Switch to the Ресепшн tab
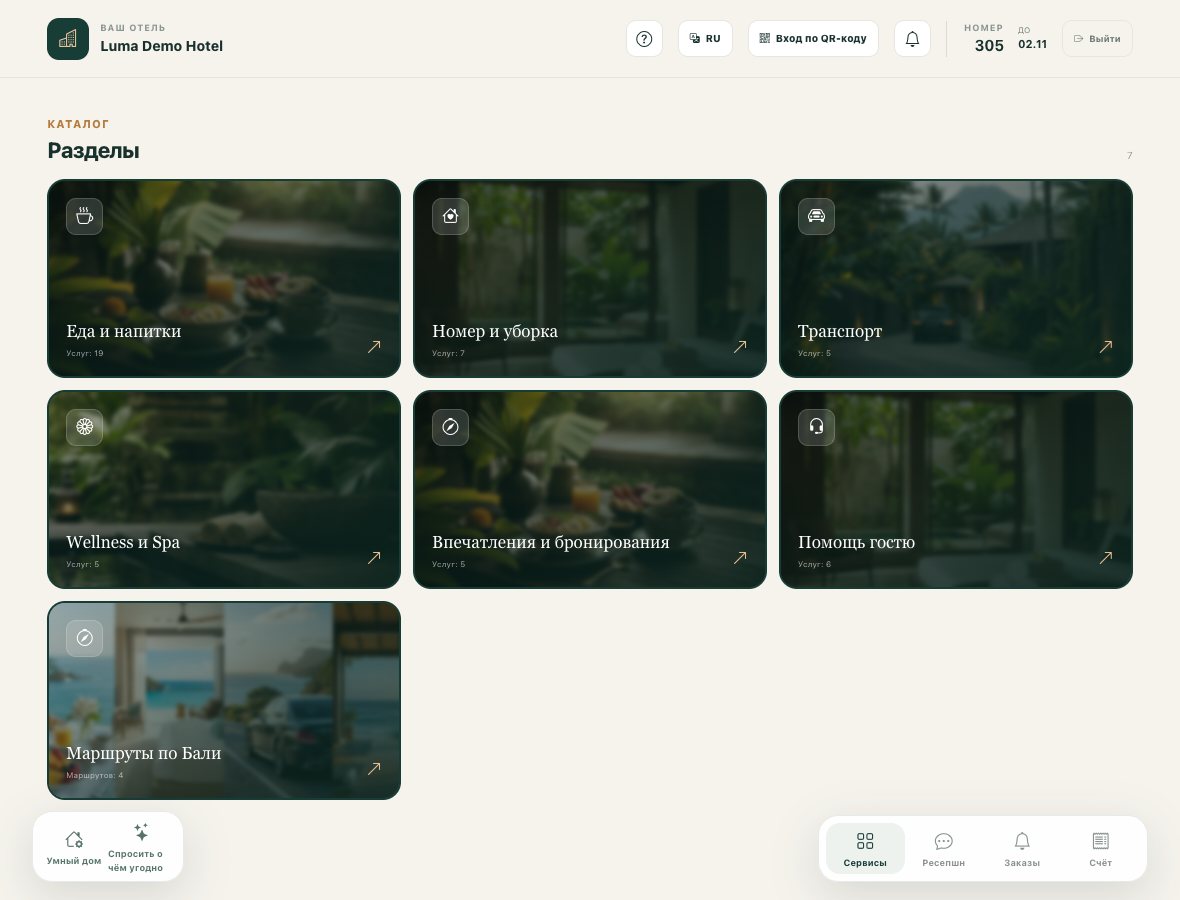Viewport: 1180px width, 900px height. tap(943, 849)
